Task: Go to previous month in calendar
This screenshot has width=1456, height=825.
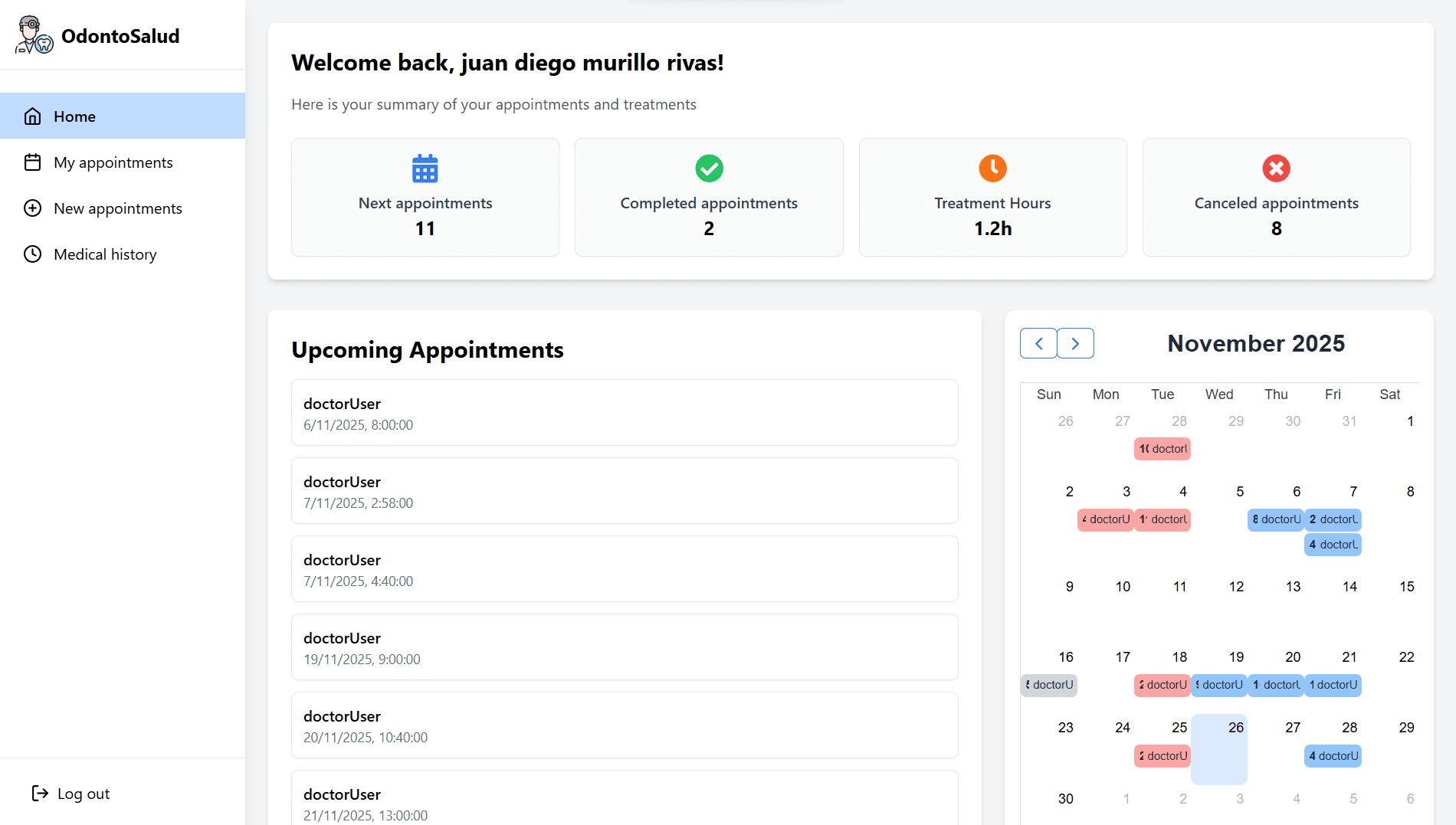Action: pyautogui.click(x=1038, y=343)
